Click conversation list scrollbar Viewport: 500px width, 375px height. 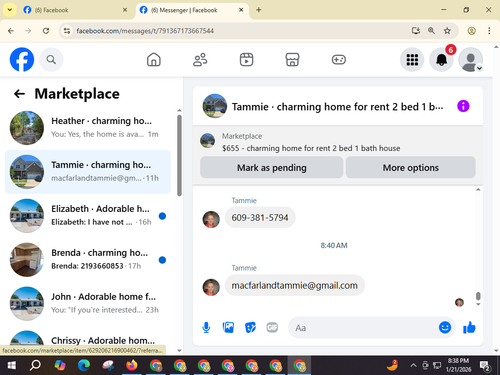coord(179,155)
